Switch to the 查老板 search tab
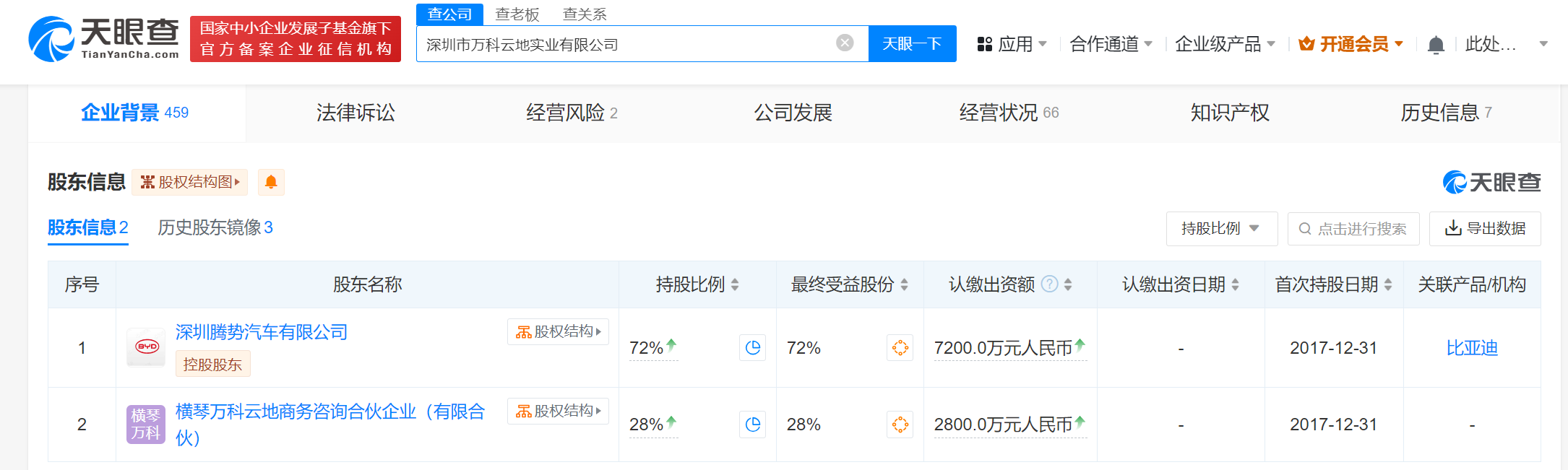1568x470 pixels. click(517, 14)
